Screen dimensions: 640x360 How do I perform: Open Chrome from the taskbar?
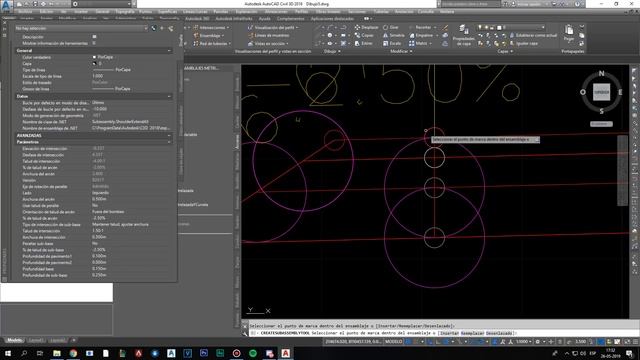tap(73, 353)
